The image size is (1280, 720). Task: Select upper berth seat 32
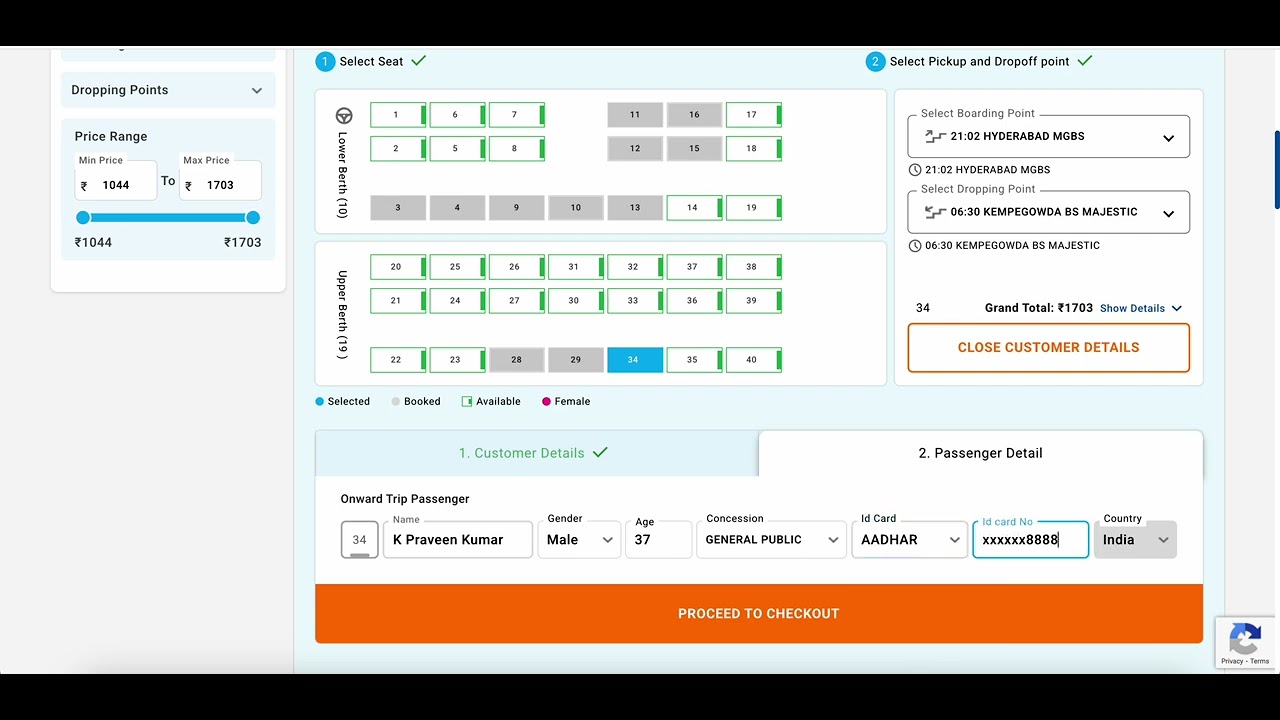click(x=635, y=267)
